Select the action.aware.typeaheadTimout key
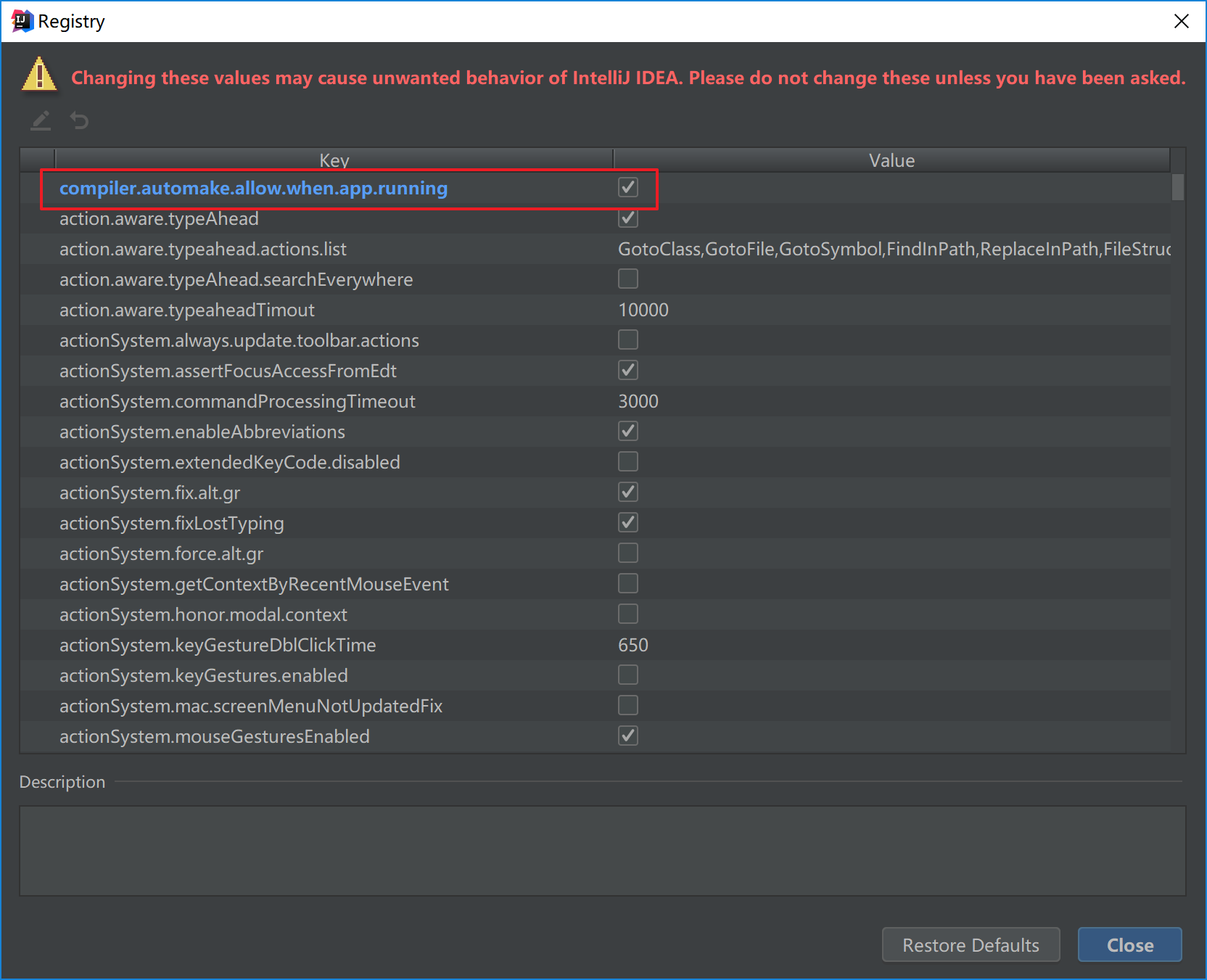 187,310
